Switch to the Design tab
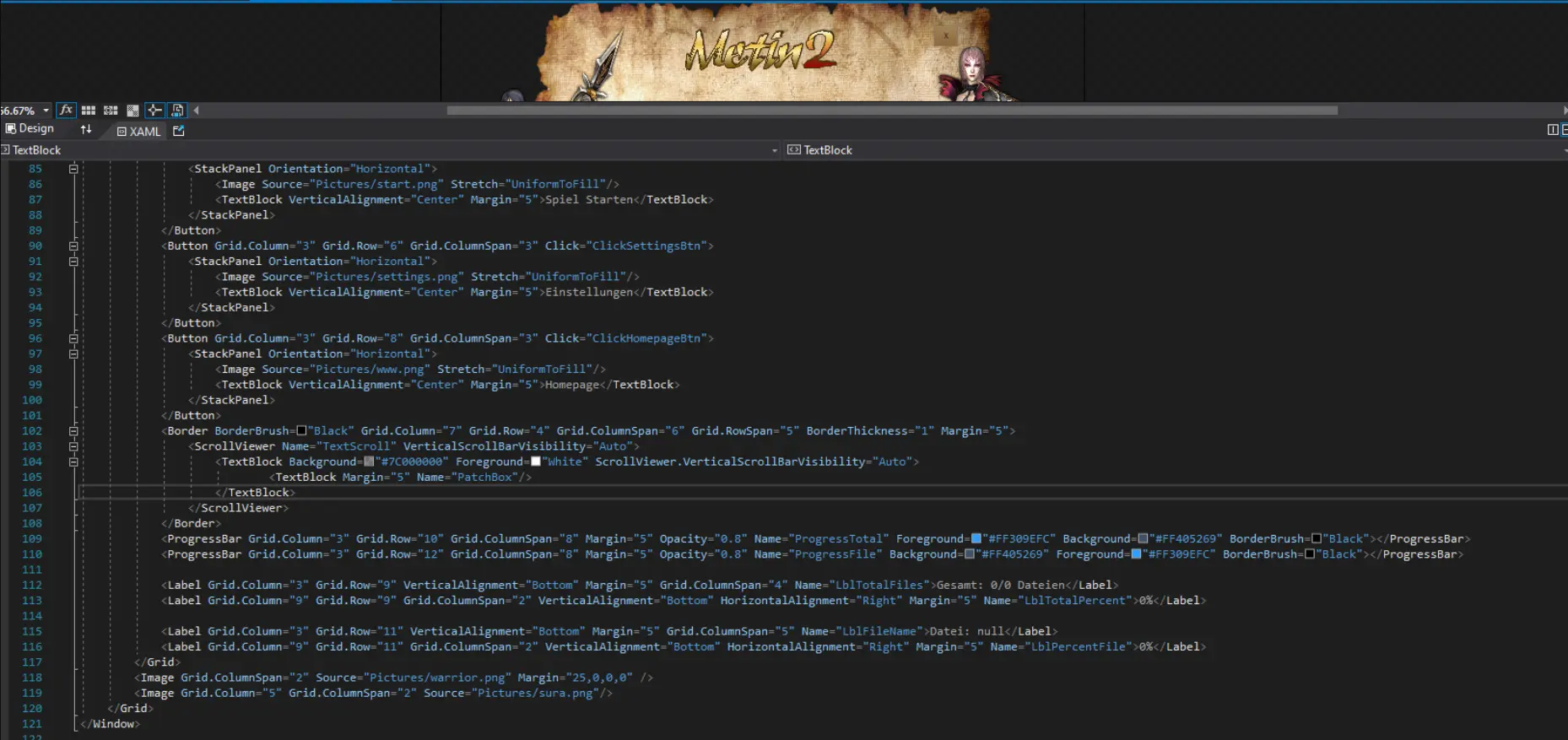This screenshot has width=1568, height=740. tap(30, 129)
